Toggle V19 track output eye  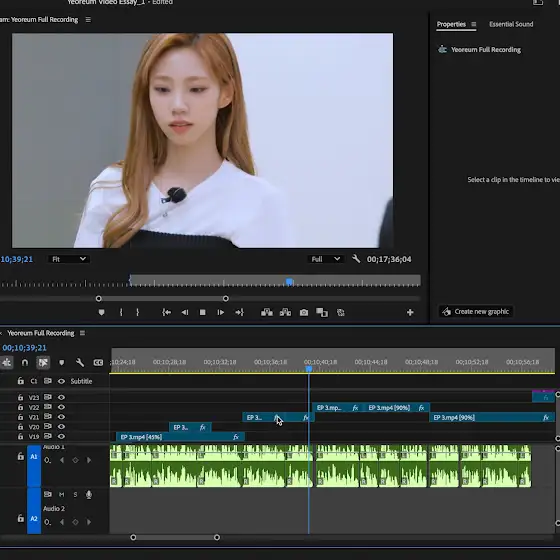61,436
